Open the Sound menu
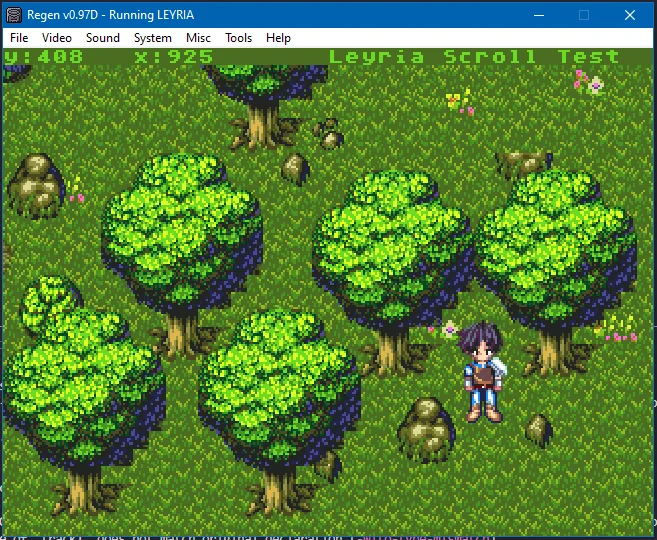Image resolution: width=657 pixels, height=540 pixels. point(103,38)
